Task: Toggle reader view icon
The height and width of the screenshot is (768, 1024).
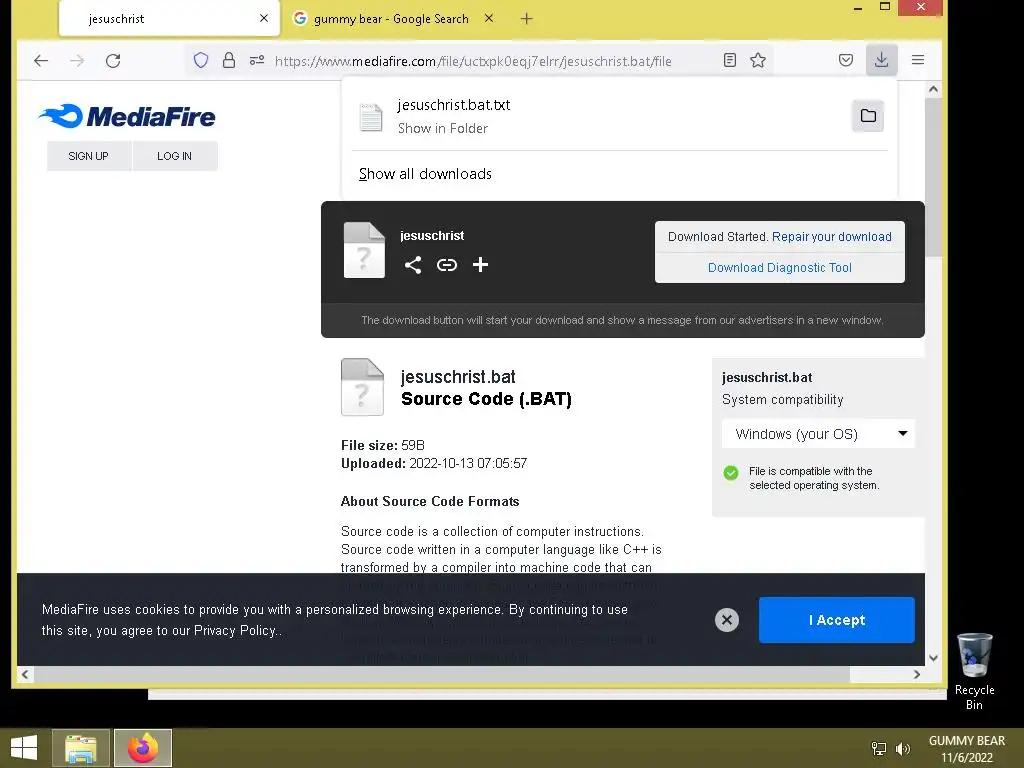Action: point(730,61)
